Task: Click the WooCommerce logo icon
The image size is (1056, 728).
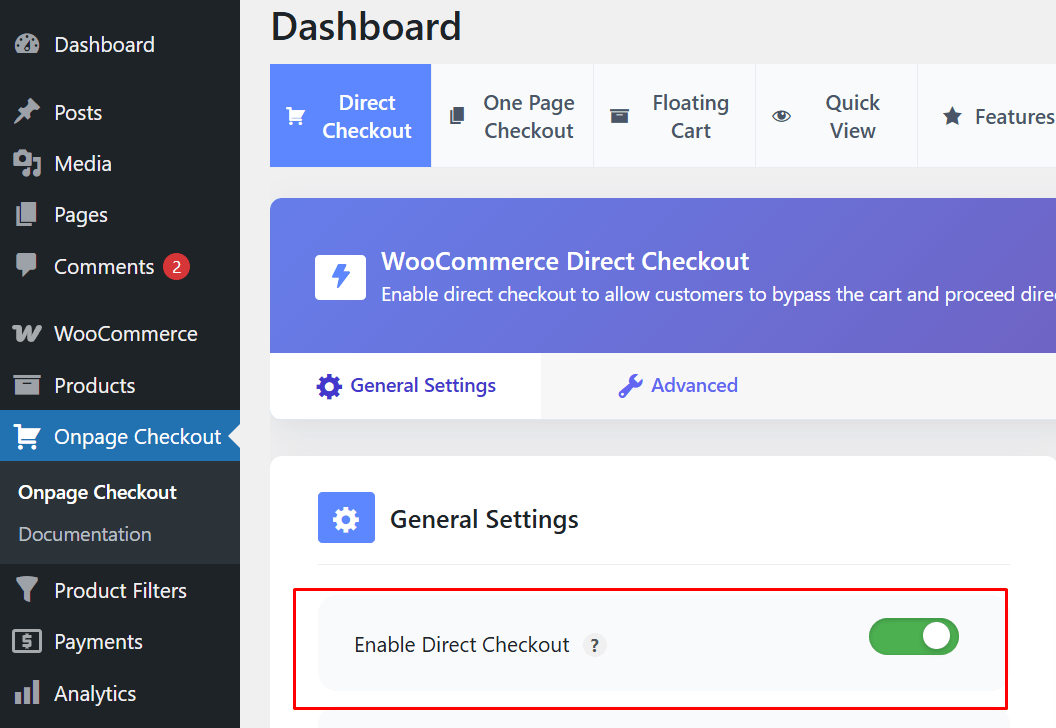Action: pyautogui.click(x=27, y=333)
